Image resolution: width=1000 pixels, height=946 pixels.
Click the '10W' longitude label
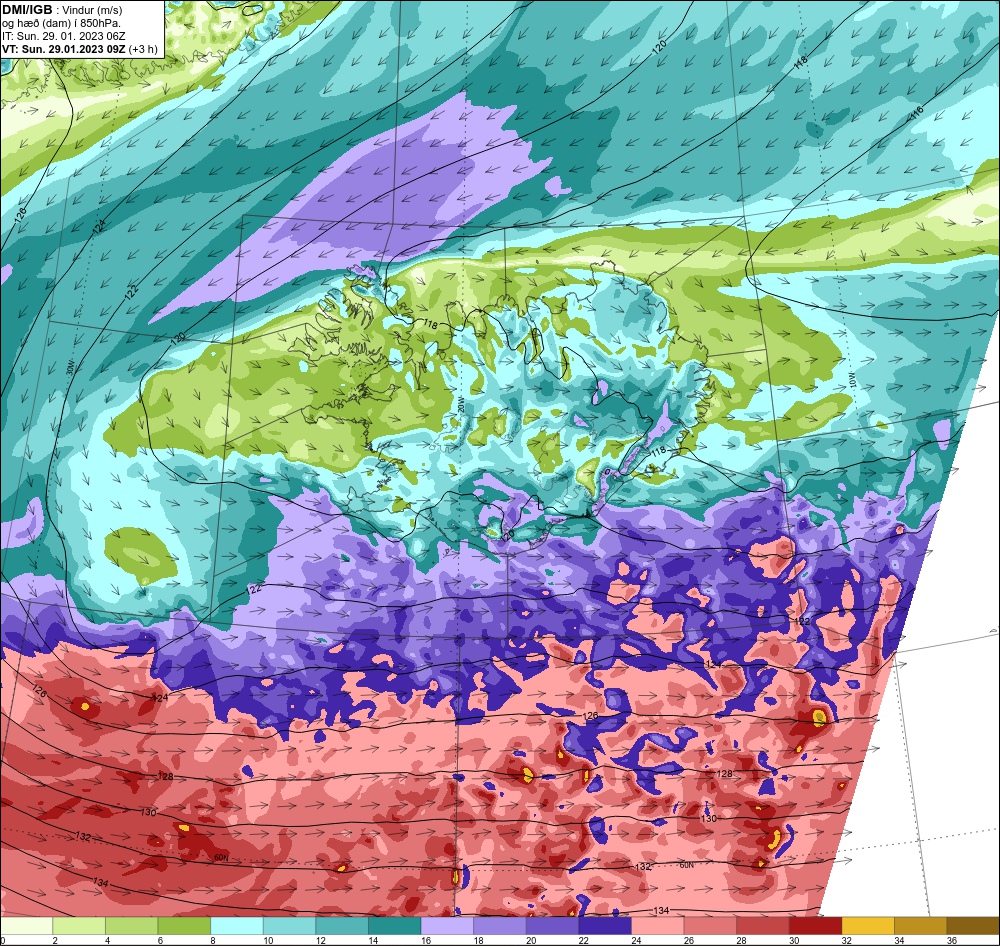[x=851, y=380]
